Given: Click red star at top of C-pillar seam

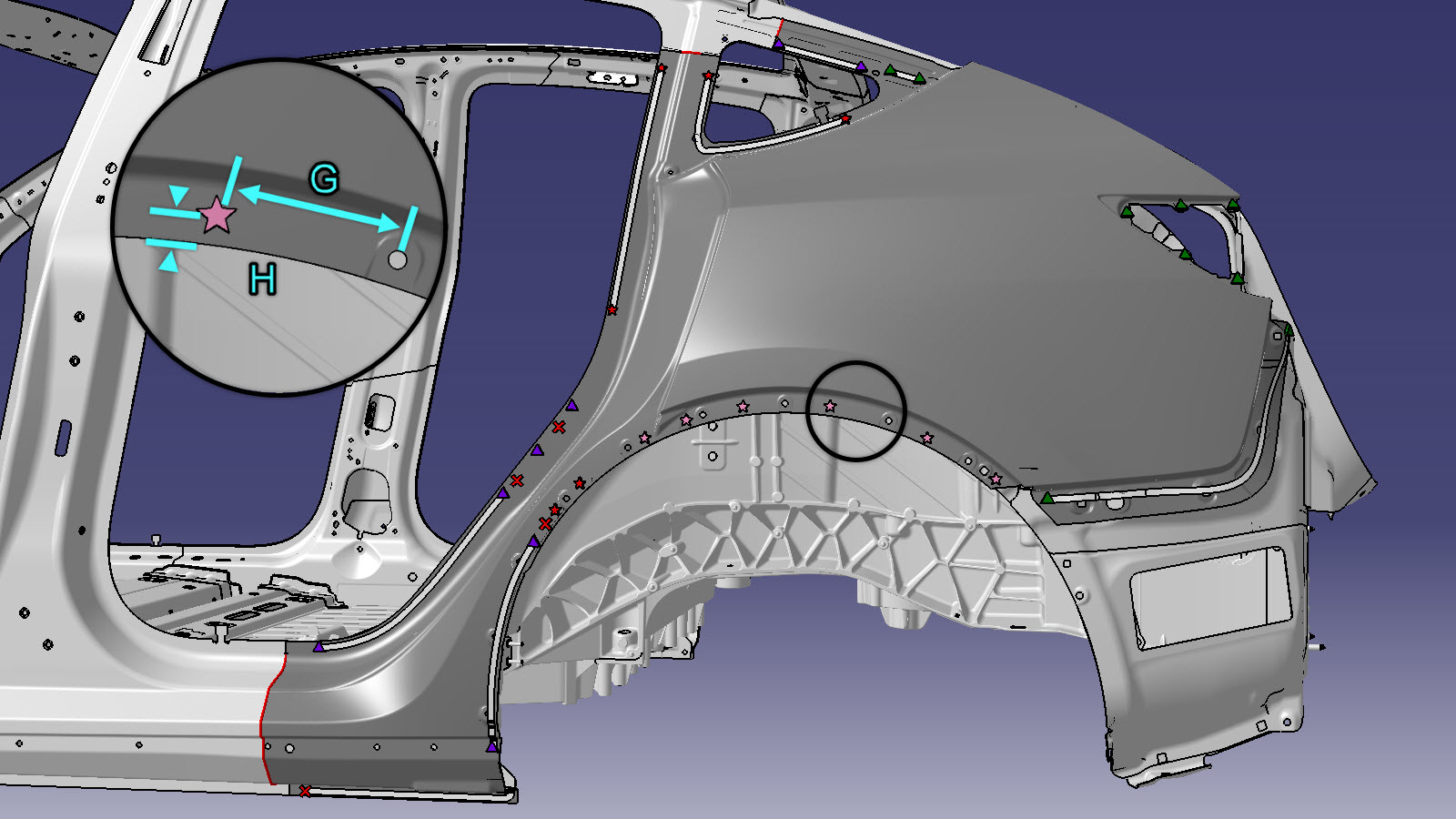Looking at the screenshot, I should pos(662,69).
